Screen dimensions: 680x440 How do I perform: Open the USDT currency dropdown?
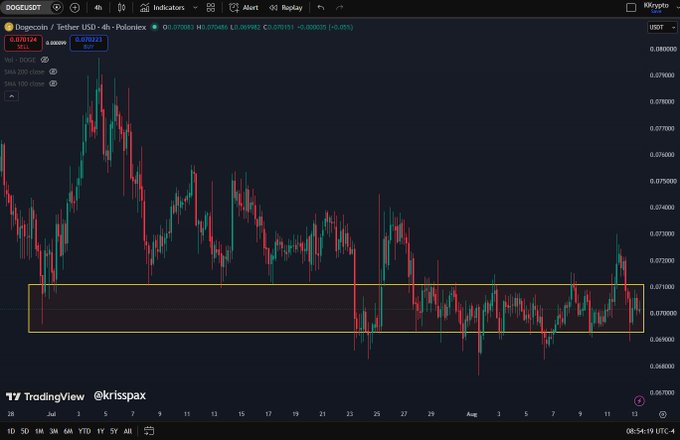(662, 27)
